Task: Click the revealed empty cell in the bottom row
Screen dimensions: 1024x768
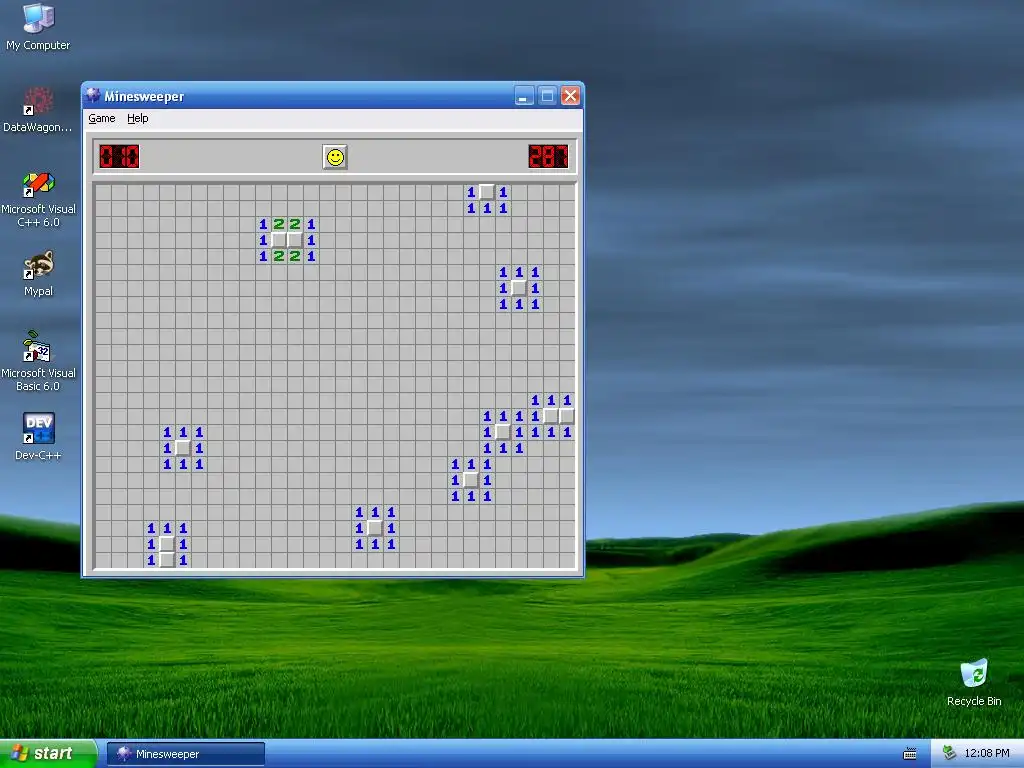Action: pos(167,560)
